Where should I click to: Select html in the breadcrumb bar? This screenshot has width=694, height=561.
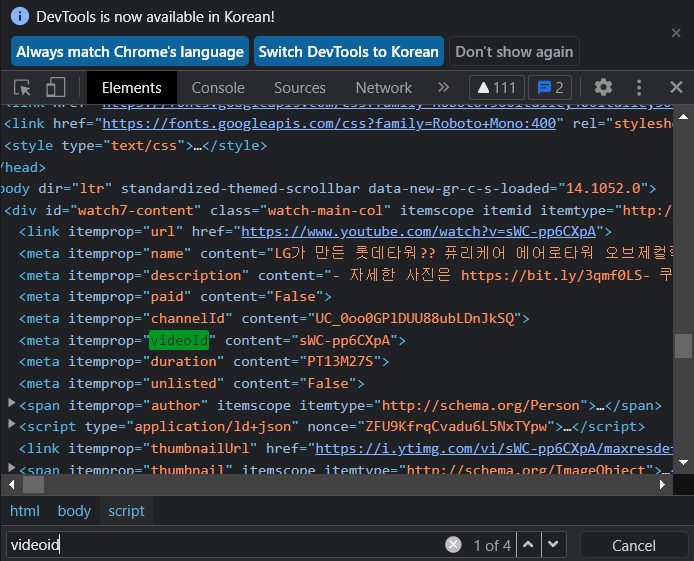coord(25,511)
